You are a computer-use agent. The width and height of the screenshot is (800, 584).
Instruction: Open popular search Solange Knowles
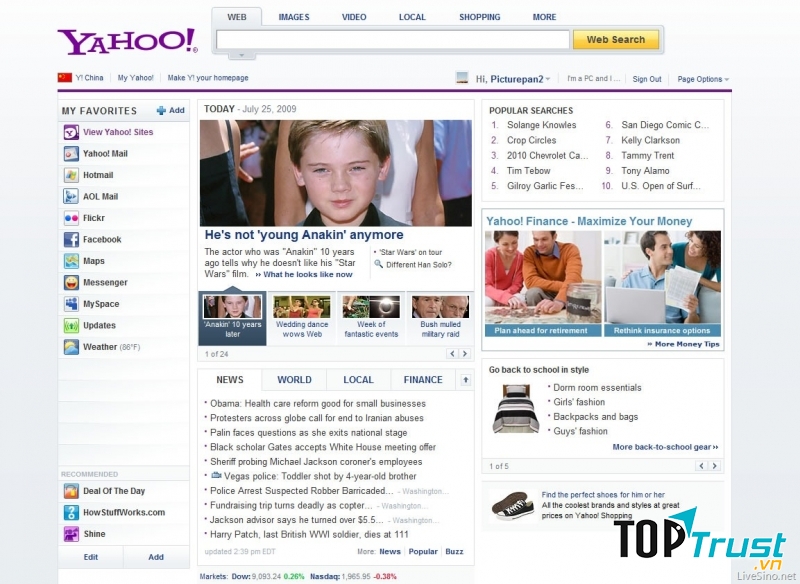[x=541, y=125]
